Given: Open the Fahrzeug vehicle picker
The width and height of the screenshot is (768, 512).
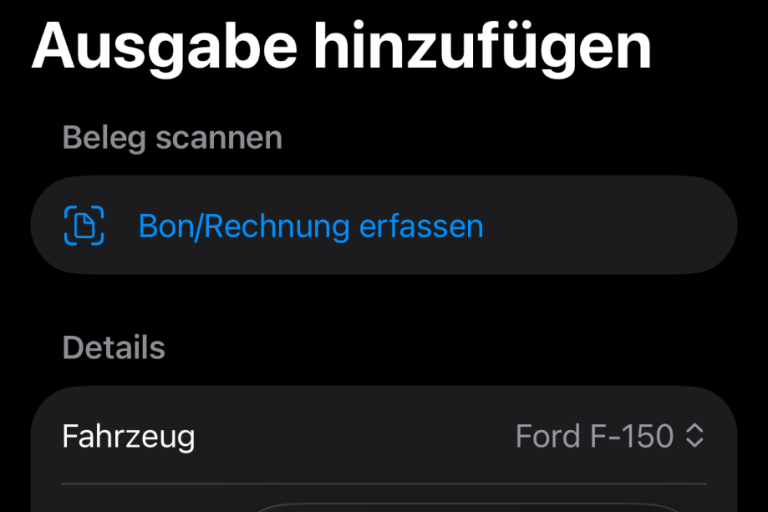Looking at the screenshot, I should click(384, 436).
